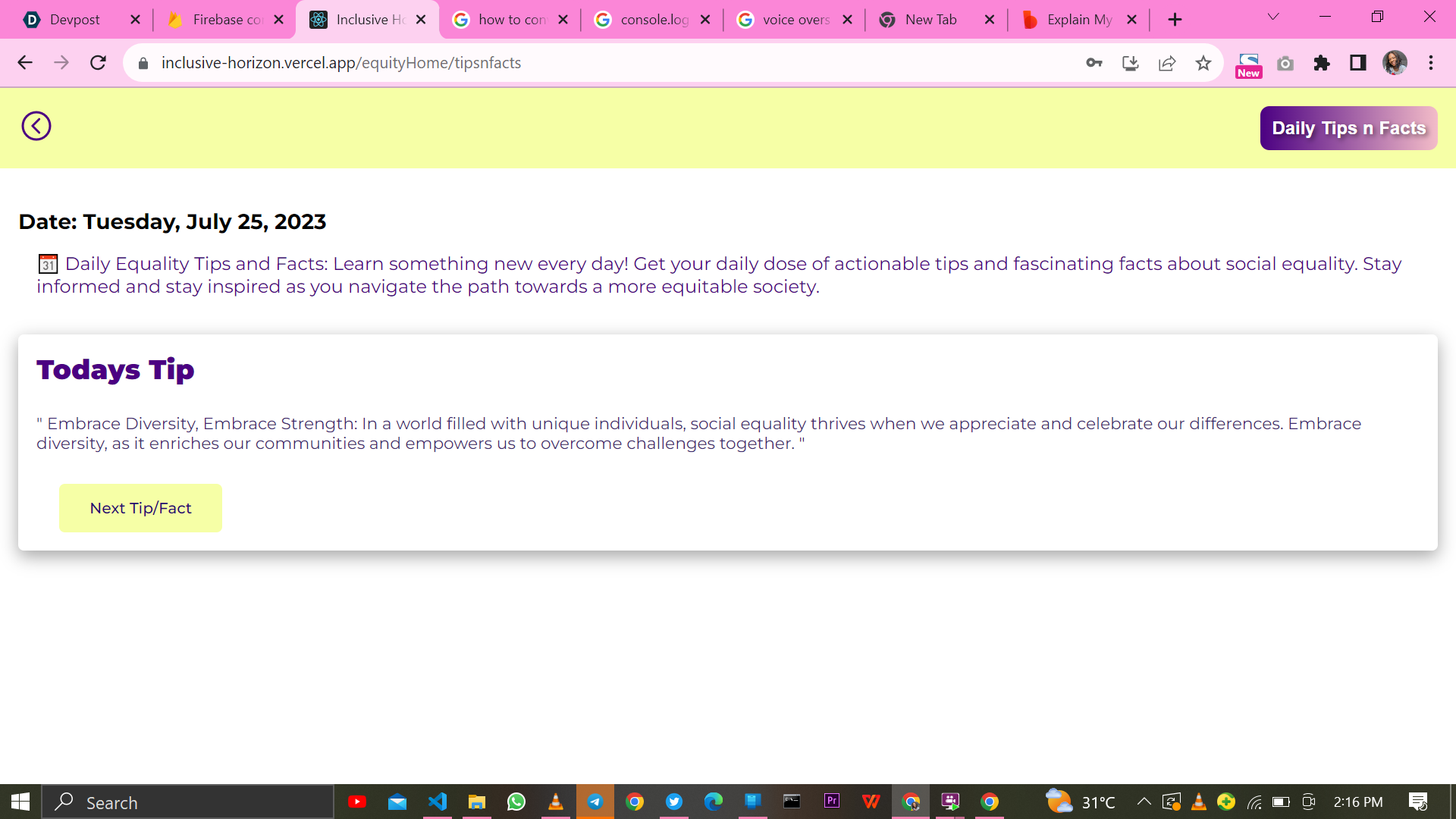Open a new browser tab
Image resolution: width=1456 pixels, height=819 pixels.
(x=1175, y=20)
